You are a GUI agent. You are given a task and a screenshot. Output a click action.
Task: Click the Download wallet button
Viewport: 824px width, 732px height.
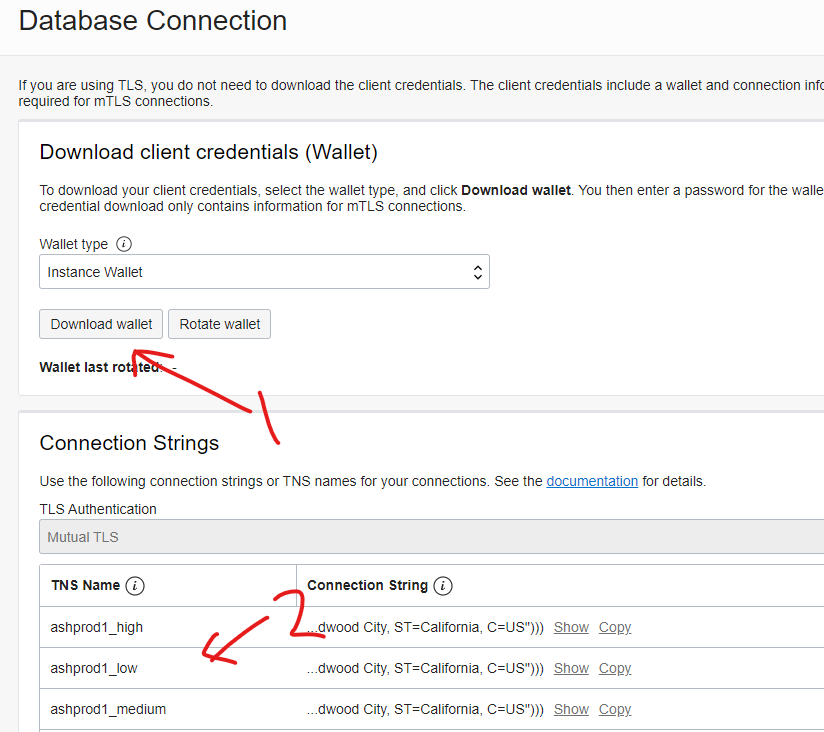pyautogui.click(x=101, y=324)
